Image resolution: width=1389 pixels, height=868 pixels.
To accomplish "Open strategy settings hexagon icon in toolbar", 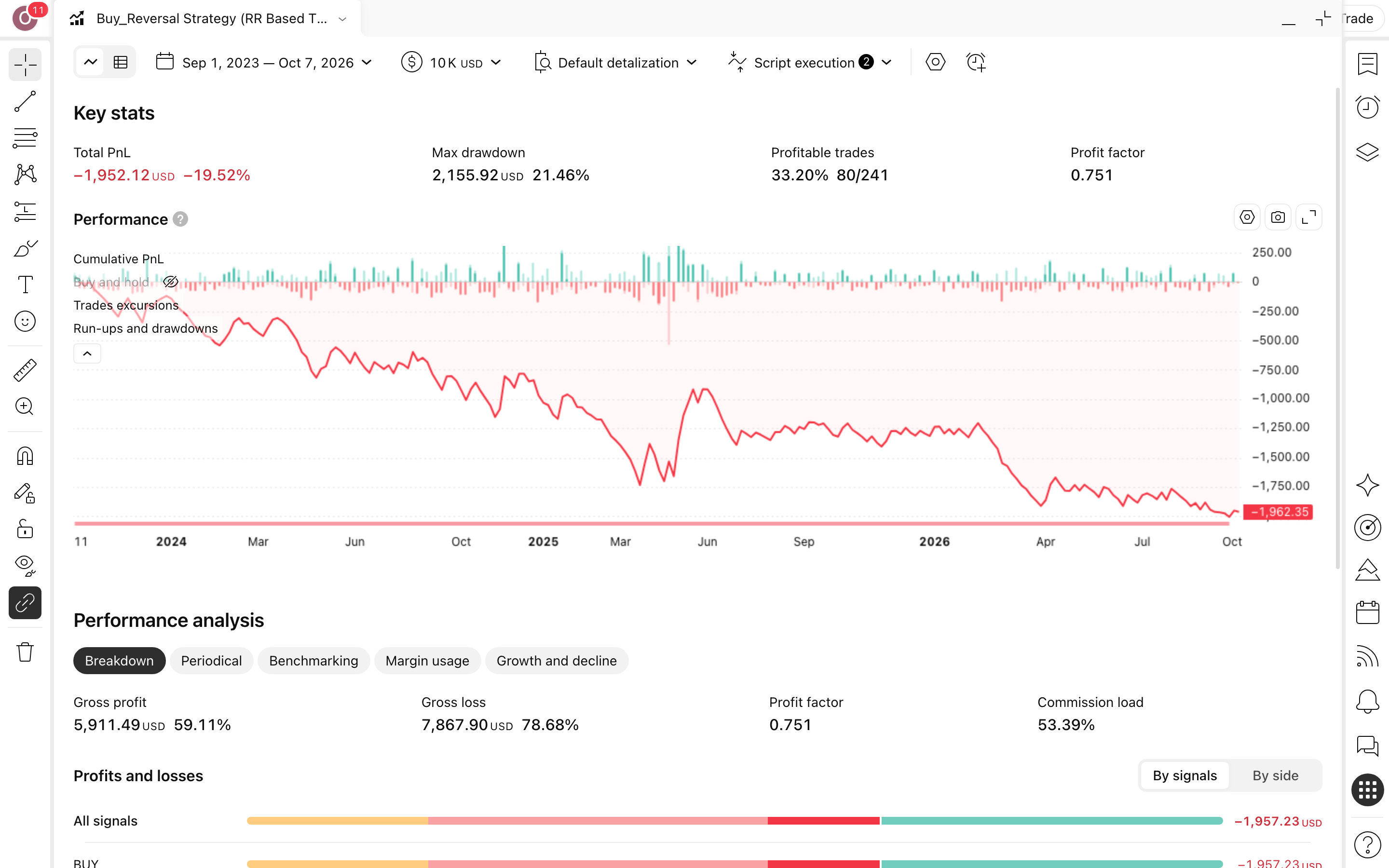I will (x=936, y=62).
